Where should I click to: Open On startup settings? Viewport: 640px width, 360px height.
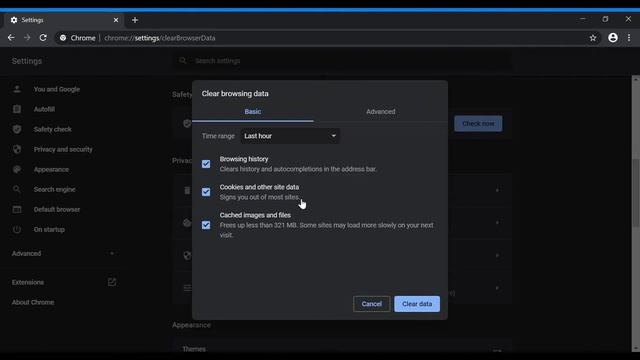coord(49,229)
